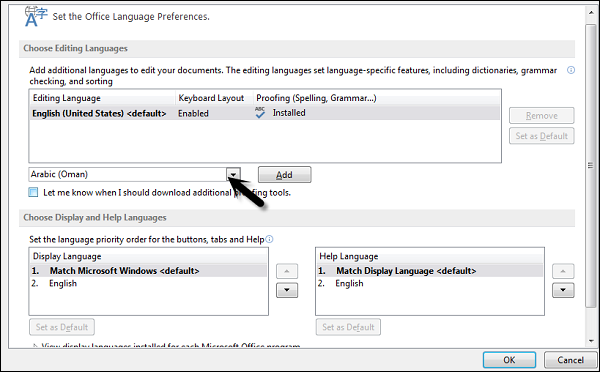
Task: Click the vertical scrollbar down arrow
Action: [591, 340]
